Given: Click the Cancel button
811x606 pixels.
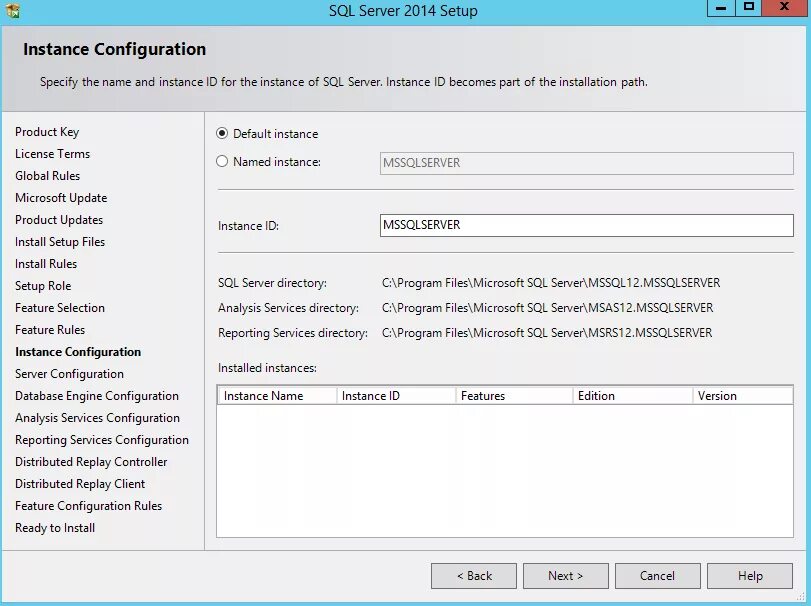Looking at the screenshot, I should 657,575.
